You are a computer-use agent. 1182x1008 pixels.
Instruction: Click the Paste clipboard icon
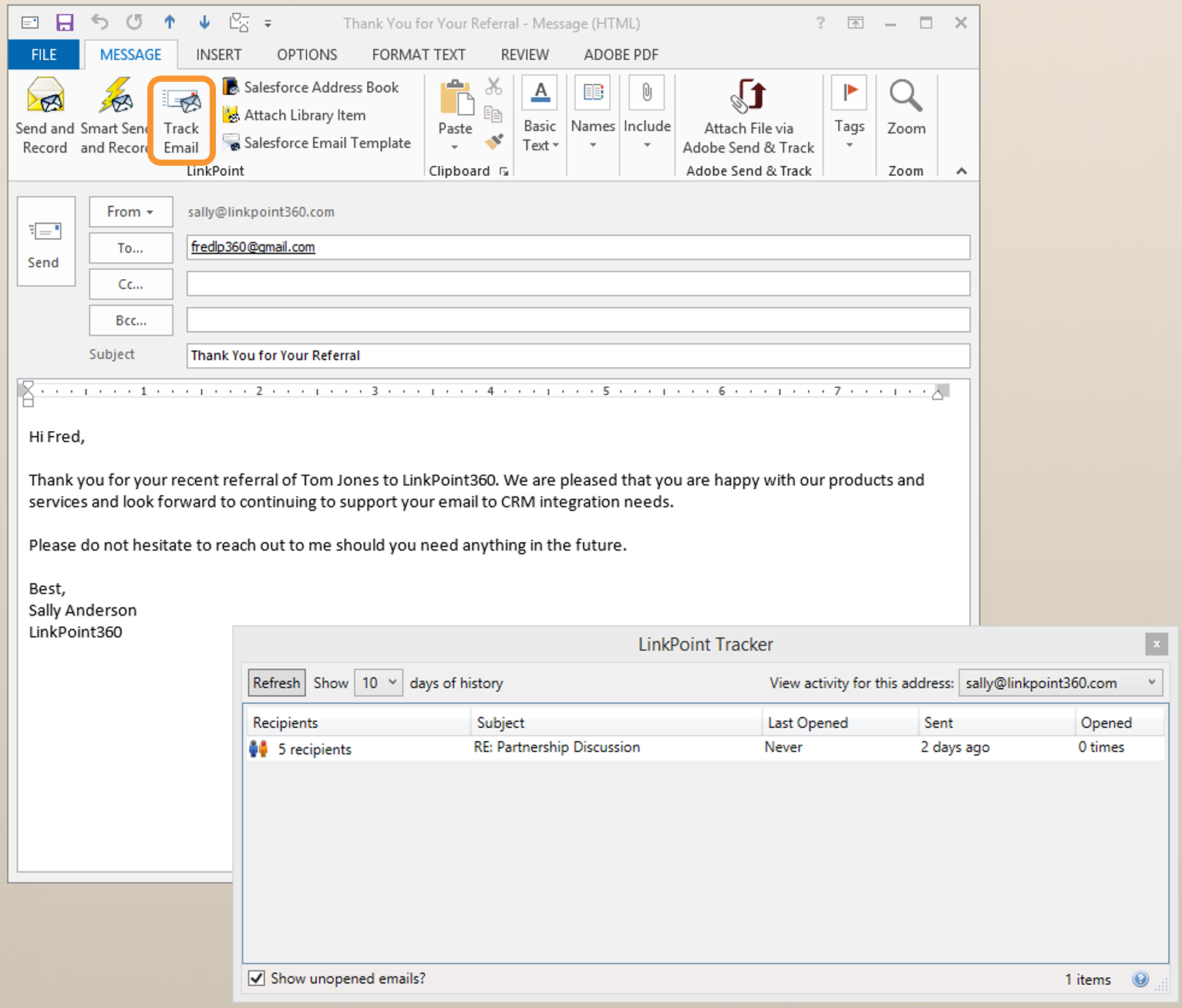(x=456, y=99)
